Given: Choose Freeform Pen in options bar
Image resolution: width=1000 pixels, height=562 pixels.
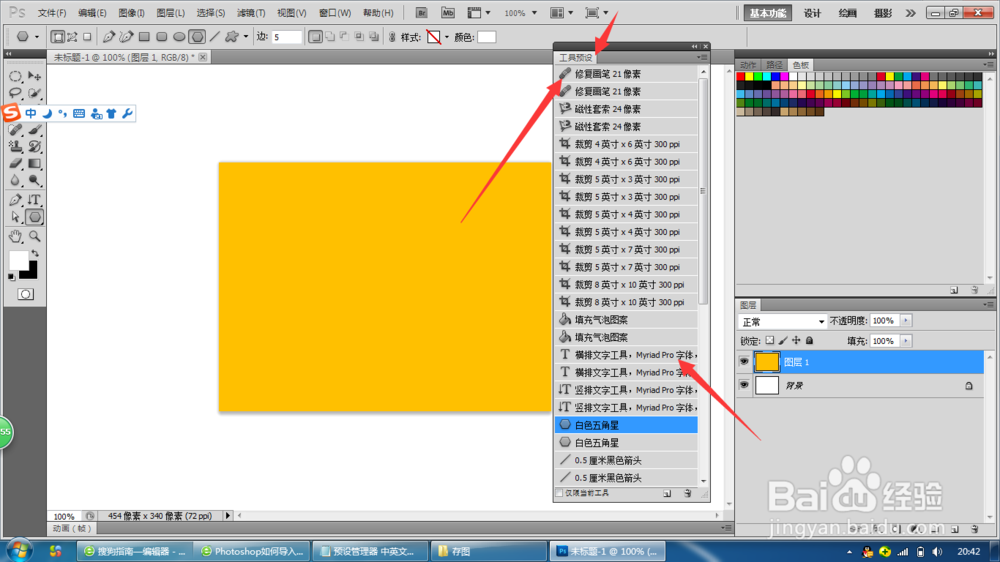Looking at the screenshot, I should pyautogui.click(x=126, y=37).
